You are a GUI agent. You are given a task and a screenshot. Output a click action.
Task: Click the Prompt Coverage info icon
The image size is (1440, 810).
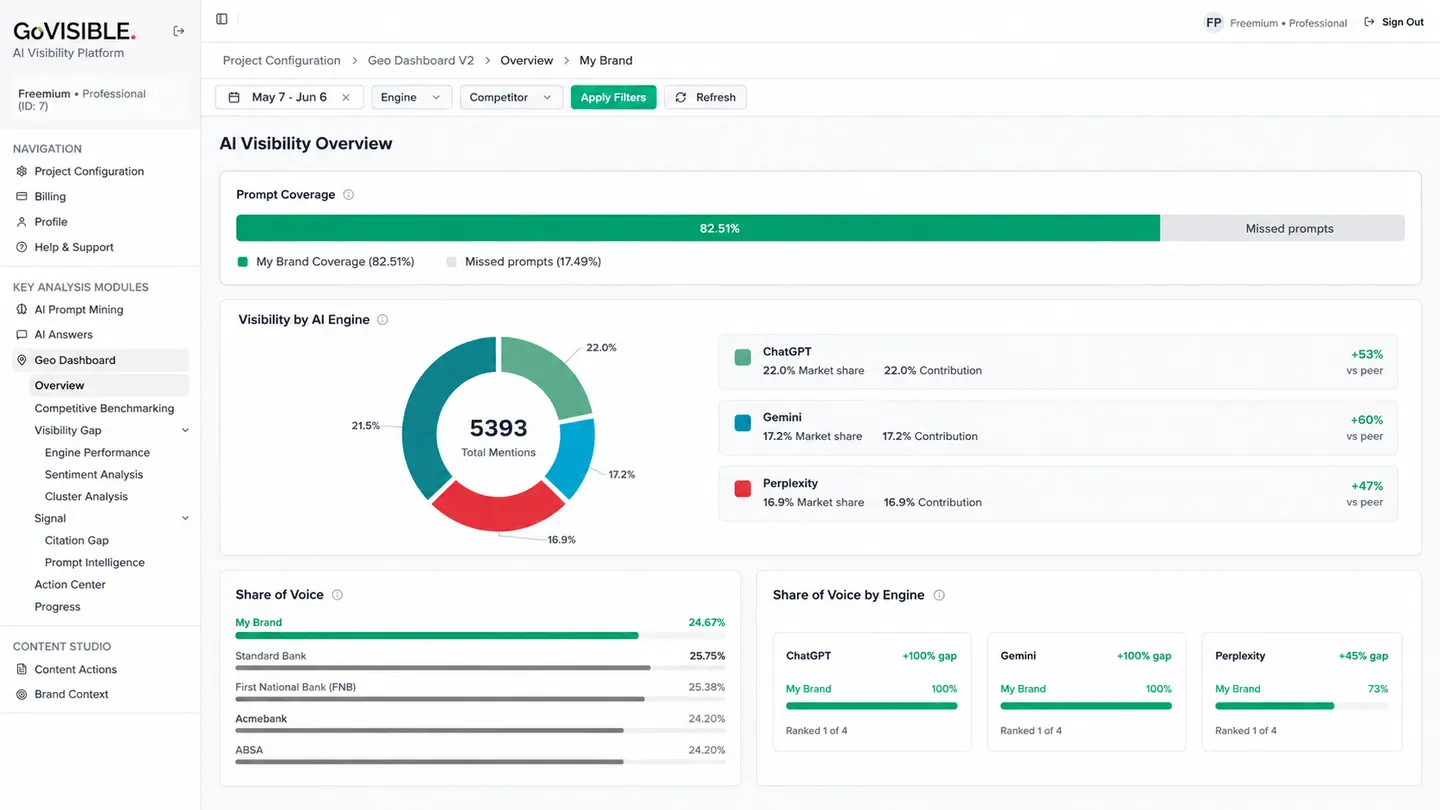point(348,194)
